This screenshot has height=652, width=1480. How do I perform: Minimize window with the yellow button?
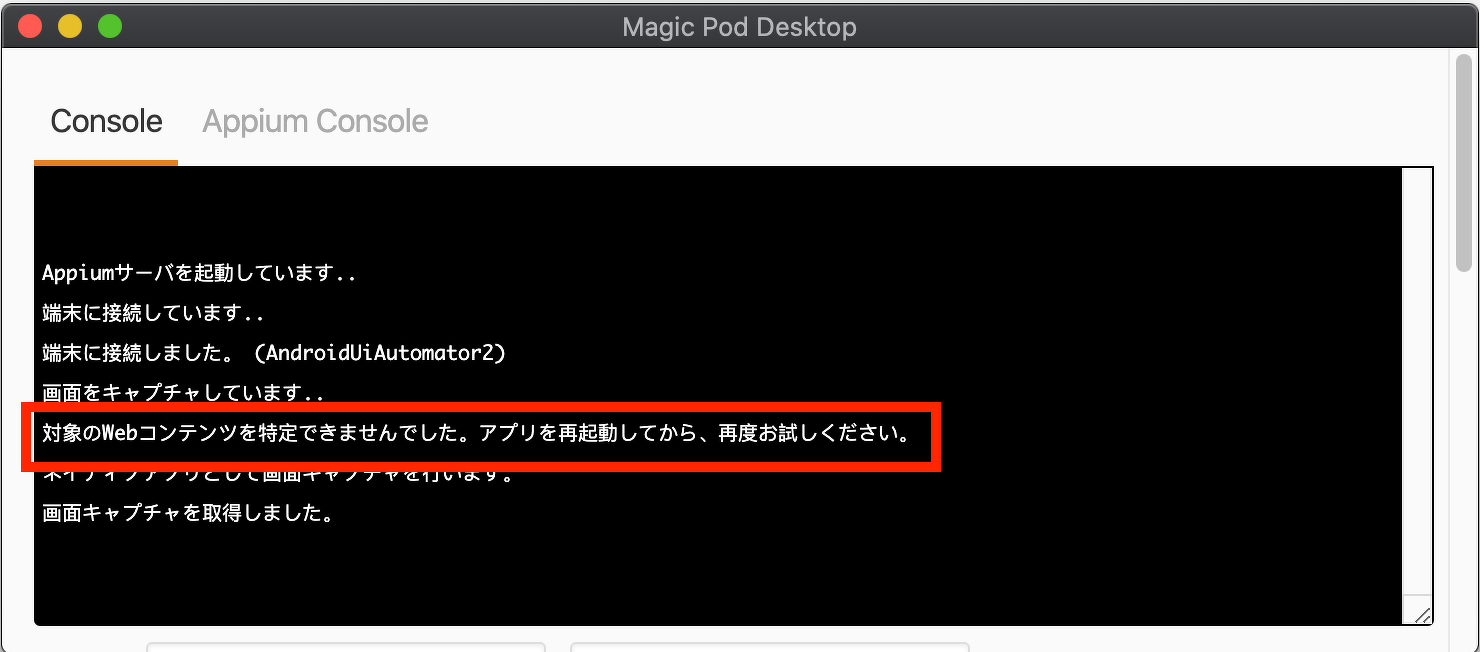pyautogui.click(x=70, y=26)
